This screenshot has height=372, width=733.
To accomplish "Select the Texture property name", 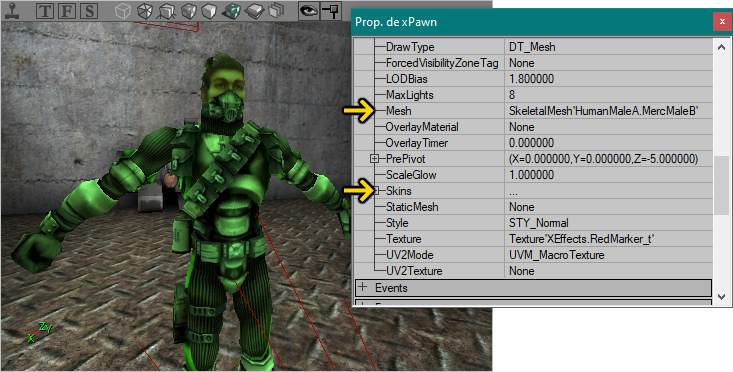I will (403, 239).
